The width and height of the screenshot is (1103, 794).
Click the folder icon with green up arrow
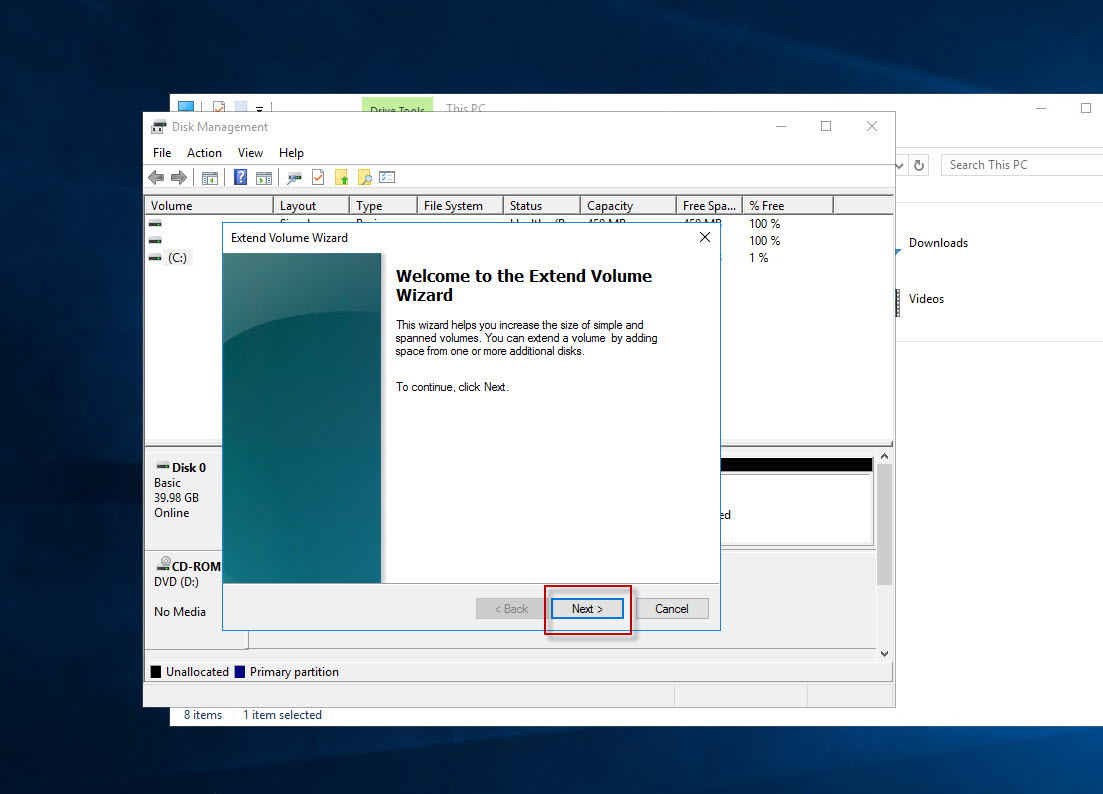[342, 178]
